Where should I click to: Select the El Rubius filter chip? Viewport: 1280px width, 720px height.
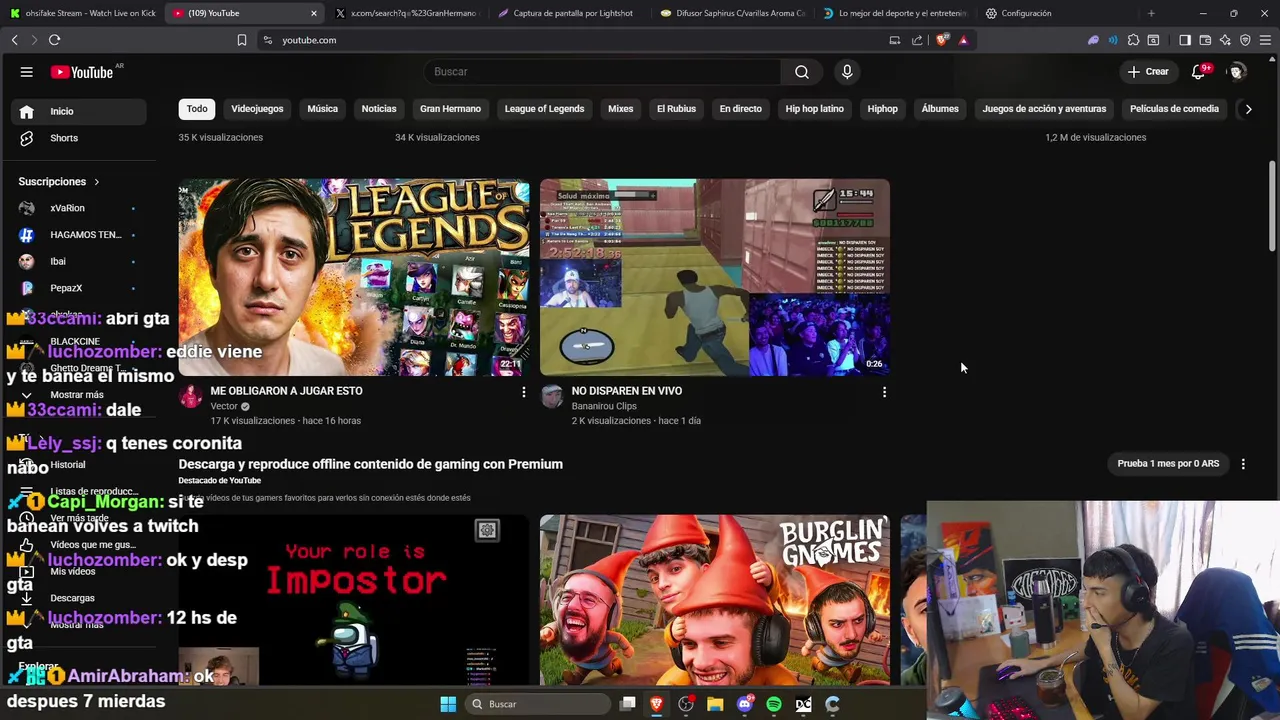pyautogui.click(x=676, y=109)
